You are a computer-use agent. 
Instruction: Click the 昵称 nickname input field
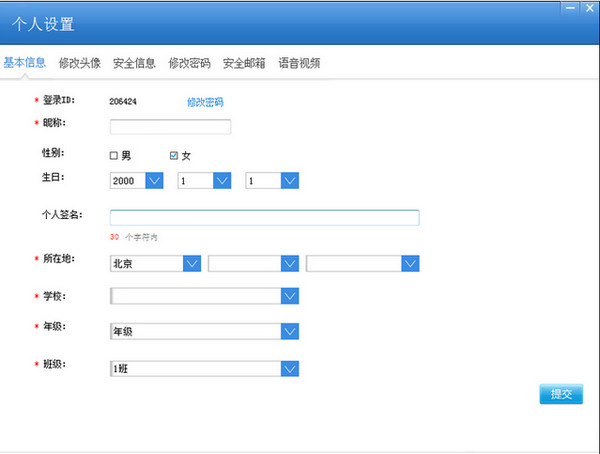tap(170, 127)
